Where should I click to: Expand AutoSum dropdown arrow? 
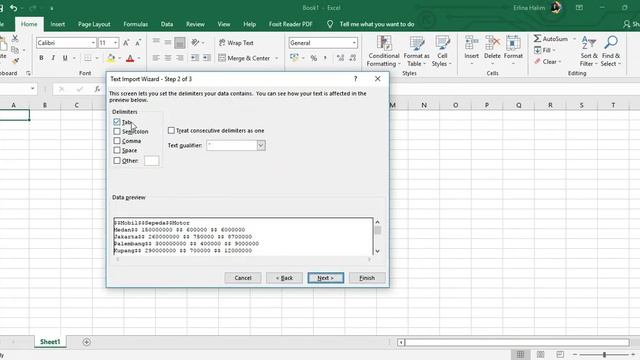pyautogui.click(x=574, y=39)
